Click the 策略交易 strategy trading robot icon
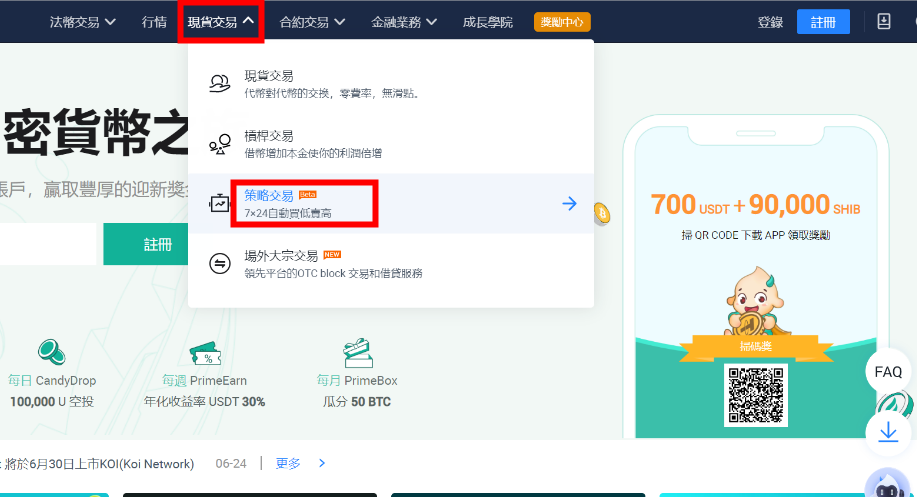 [x=219, y=203]
